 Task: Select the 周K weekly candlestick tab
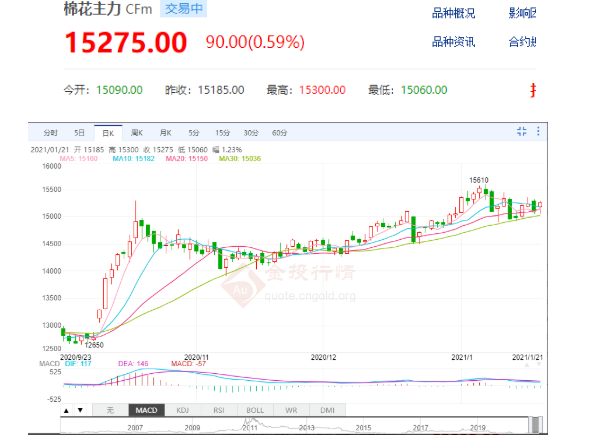coord(137,133)
